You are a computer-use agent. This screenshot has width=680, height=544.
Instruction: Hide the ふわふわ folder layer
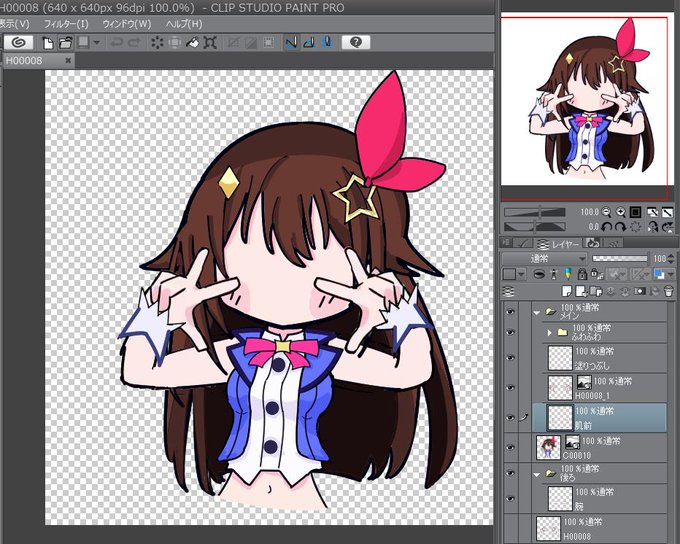click(x=510, y=333)
